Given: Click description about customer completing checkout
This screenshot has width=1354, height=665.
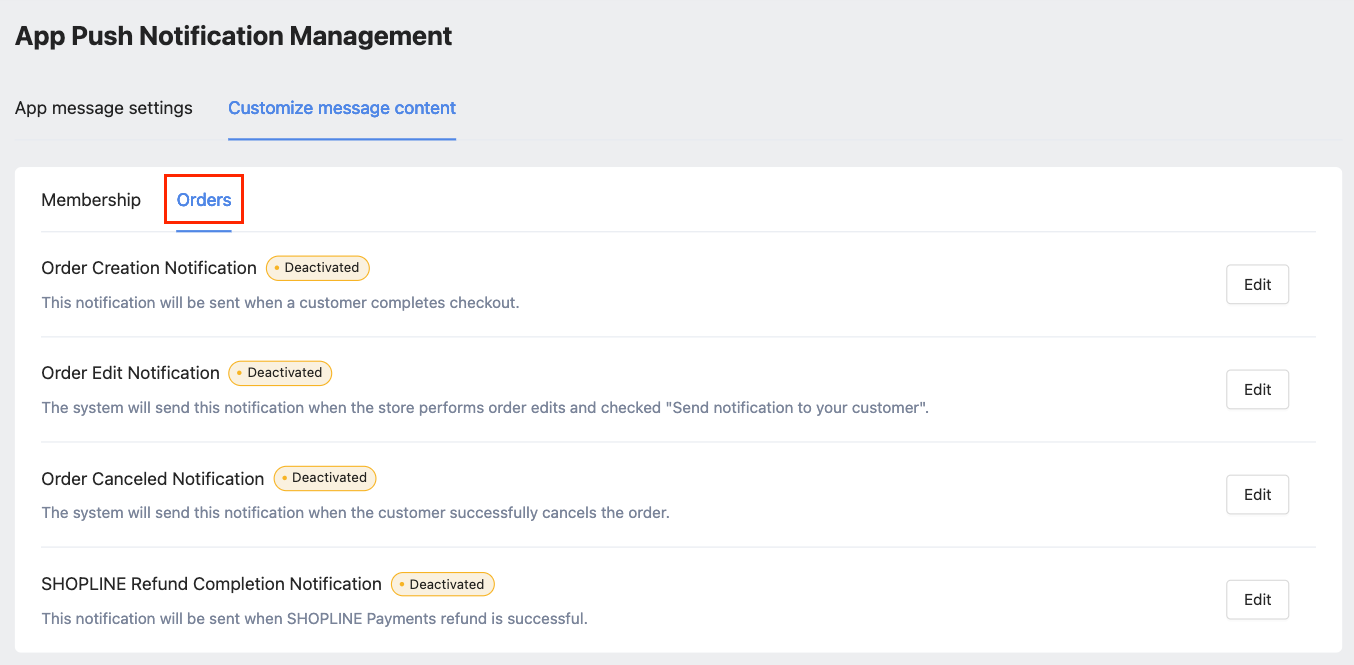Looking at the screenshot, I should pos(280,302).
